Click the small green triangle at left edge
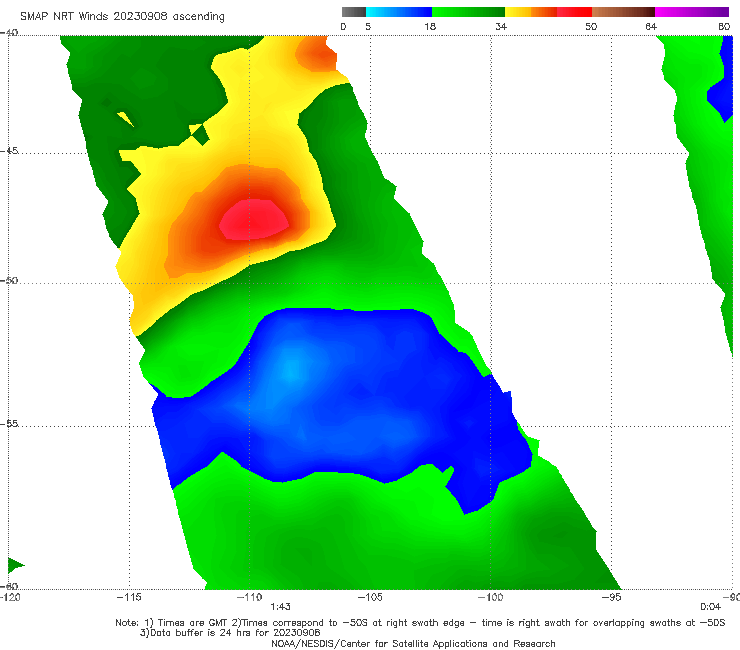This screenshot has height=650, width=740. pos(16,565)
